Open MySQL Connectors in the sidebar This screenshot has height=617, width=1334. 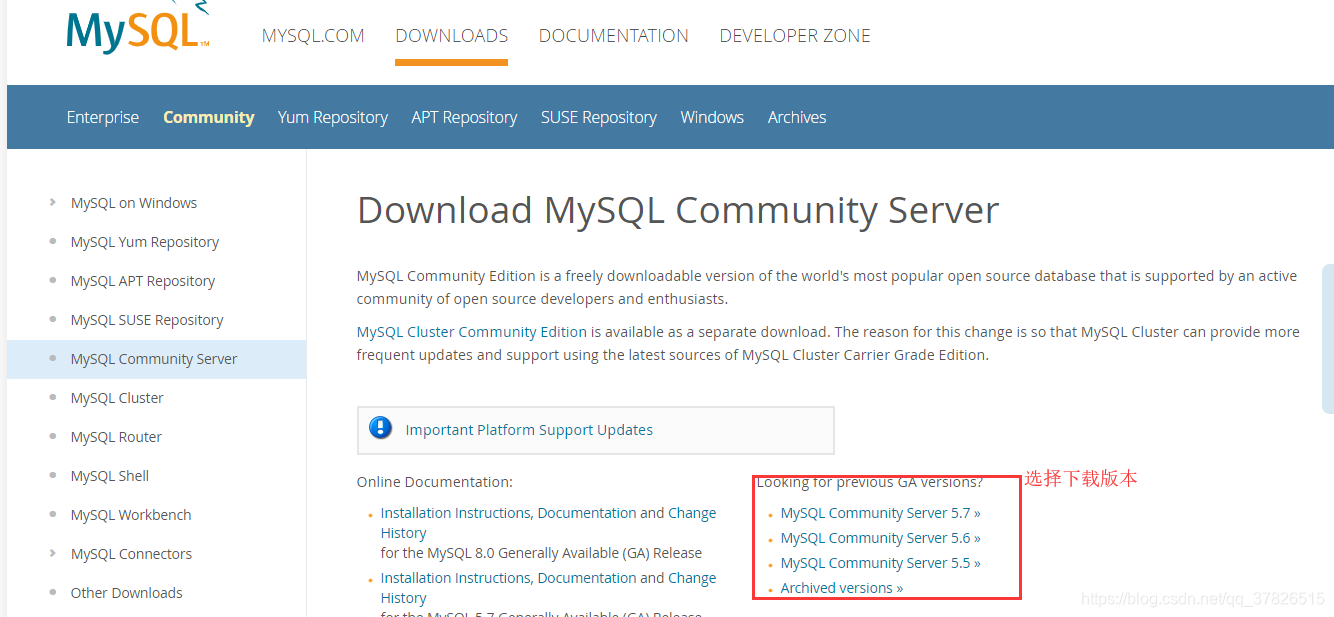(x=131, y=554)
